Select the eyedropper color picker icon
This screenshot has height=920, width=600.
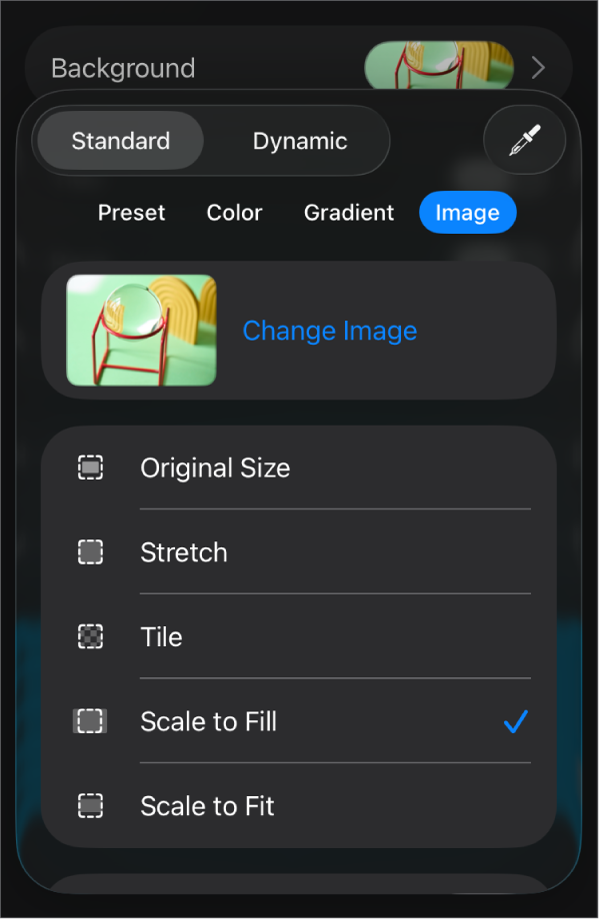coord(524,140)
